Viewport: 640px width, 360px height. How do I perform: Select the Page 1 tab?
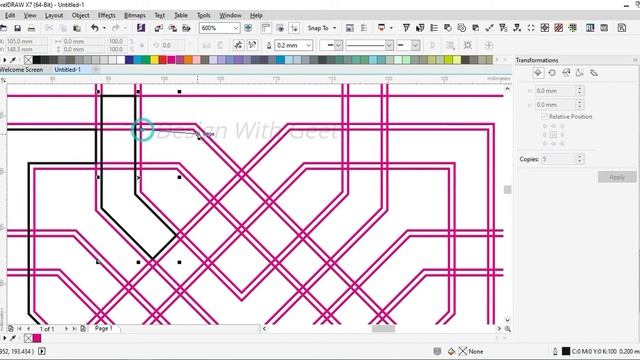pyautogui.click(x=104, y=328)
